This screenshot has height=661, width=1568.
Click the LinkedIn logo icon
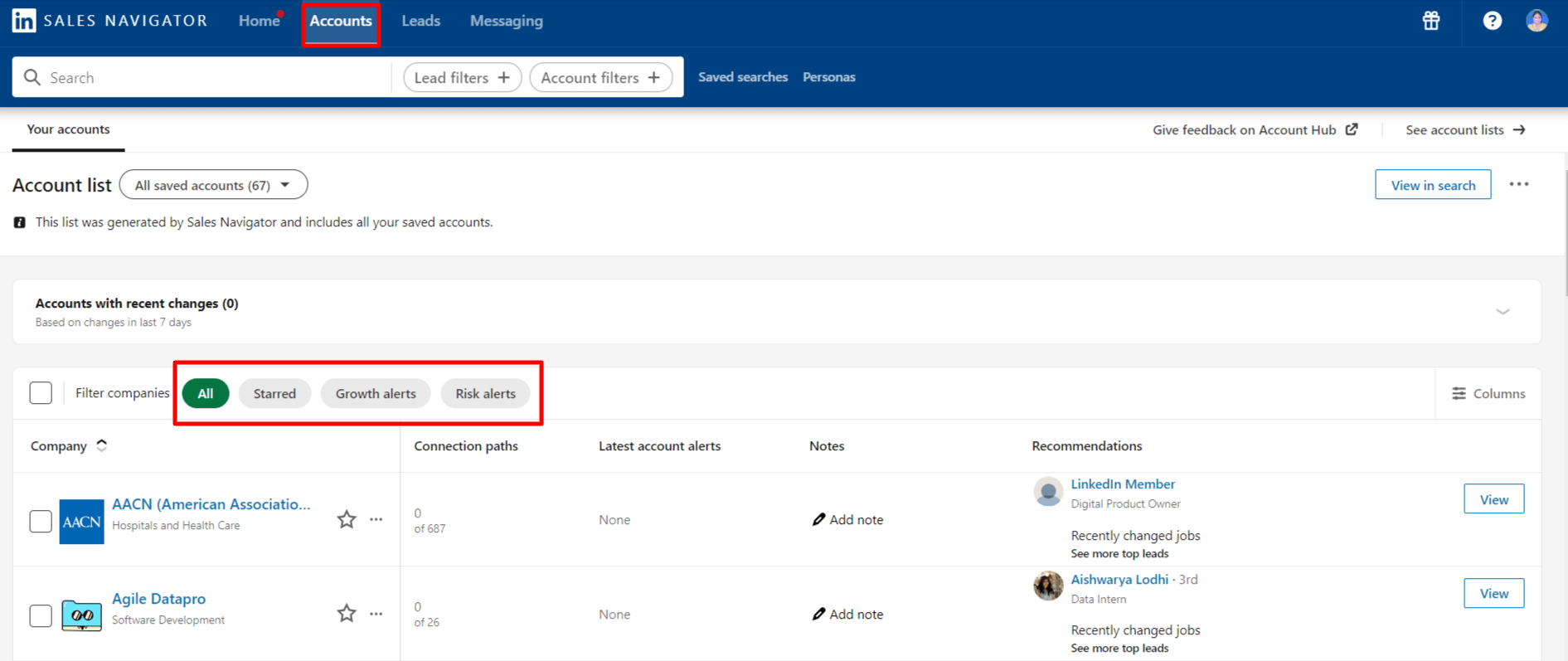(x=24, y=21)
